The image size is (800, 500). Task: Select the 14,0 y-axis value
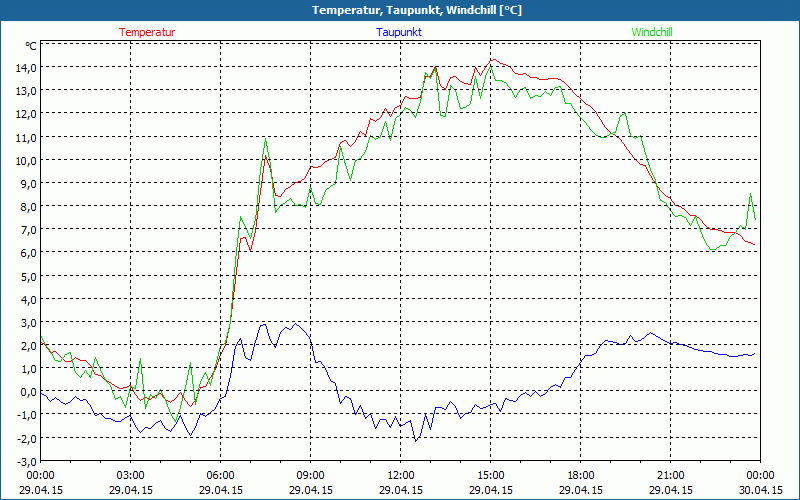[x=25, y=68]
